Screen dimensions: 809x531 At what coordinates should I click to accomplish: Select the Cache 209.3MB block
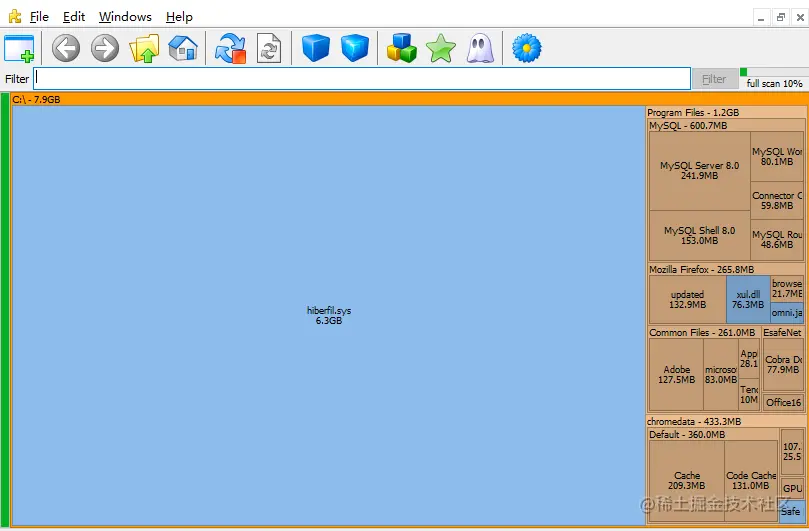pyautogui.click(x=687, y=480)
